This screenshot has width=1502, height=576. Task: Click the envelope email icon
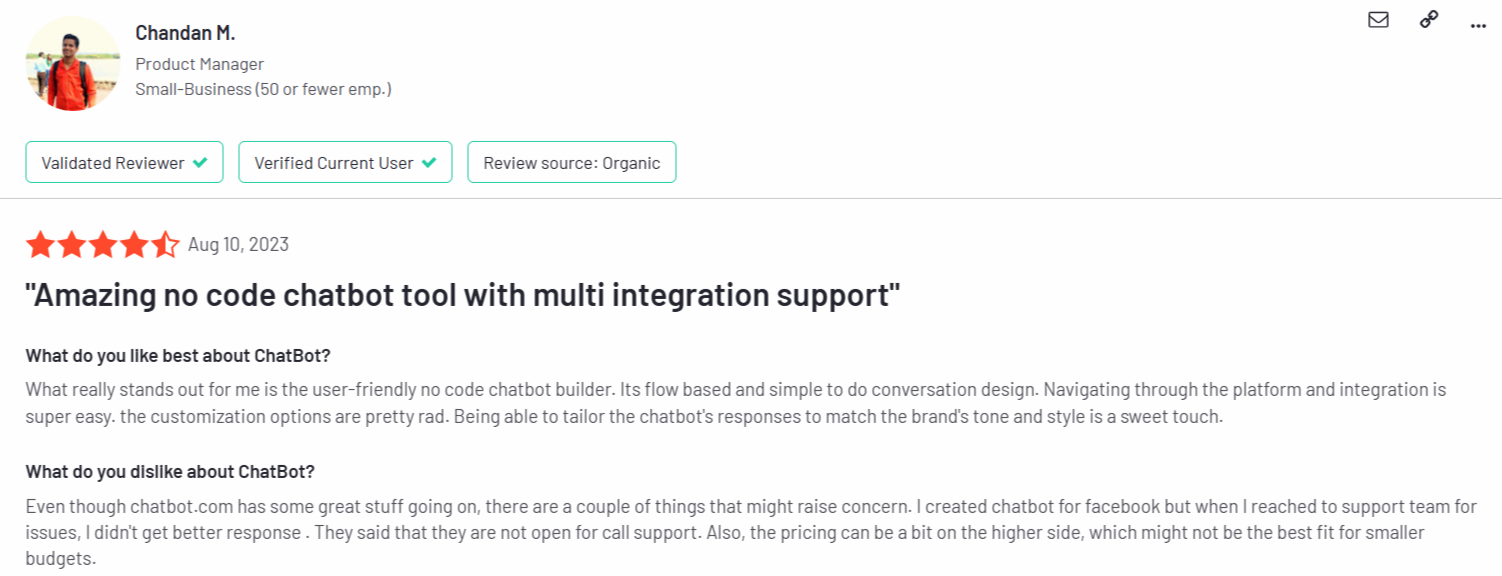1378,19
